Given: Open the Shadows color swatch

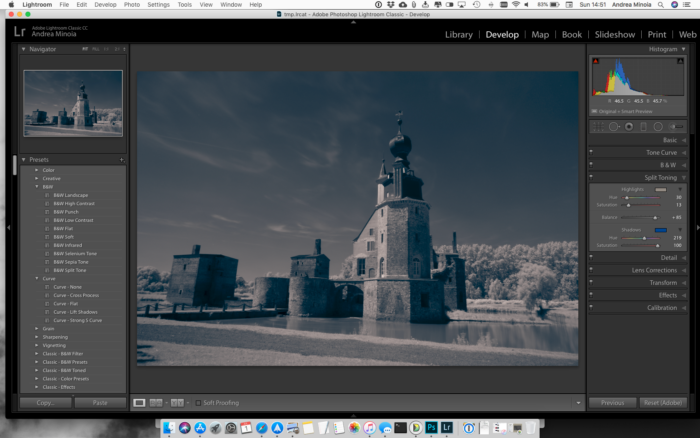Looking at the screenshot, I should pyautogui.click(x=660, y=230).
